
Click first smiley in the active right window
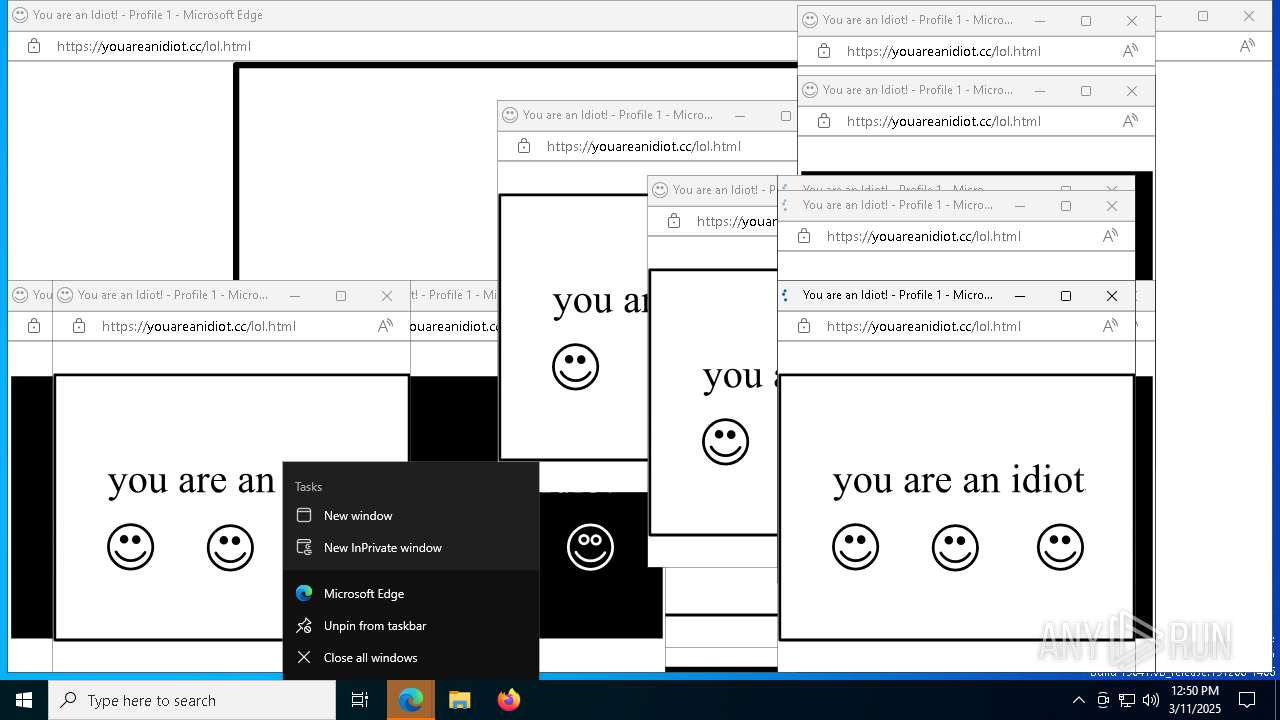point(855,547)
